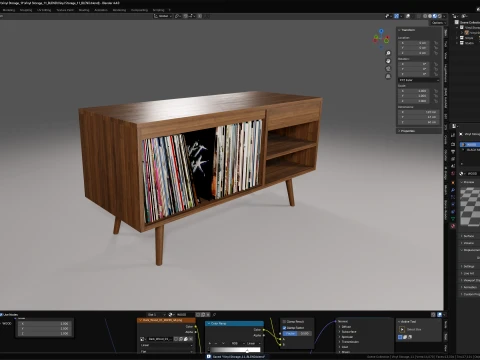Toggle the Use Nodes checkbox
Screen dimensions: 480x360
click(1, 315)
